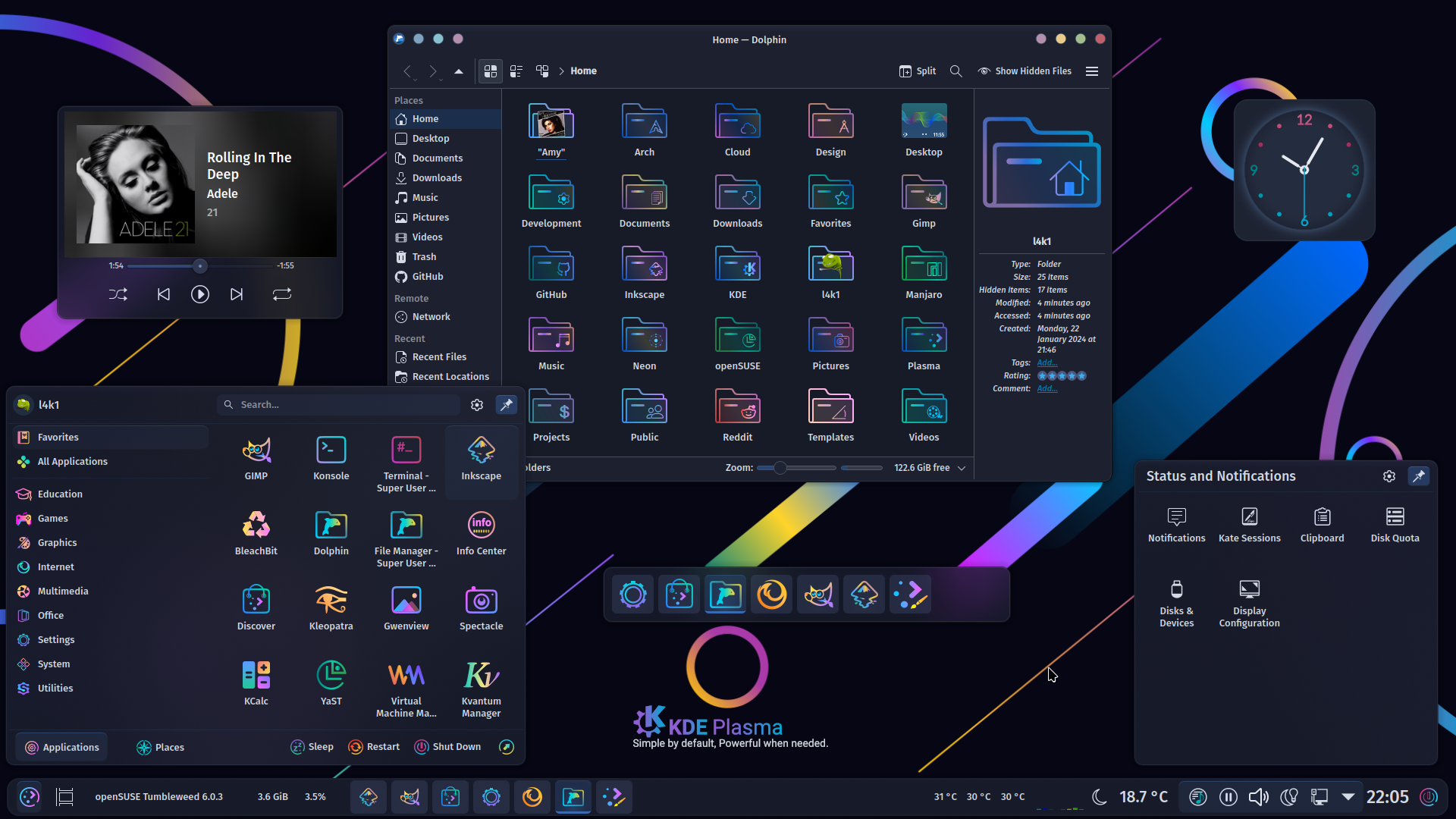Open the analog clock widget
Viewport: 1456px width, 819px height.
[1304, 170]
